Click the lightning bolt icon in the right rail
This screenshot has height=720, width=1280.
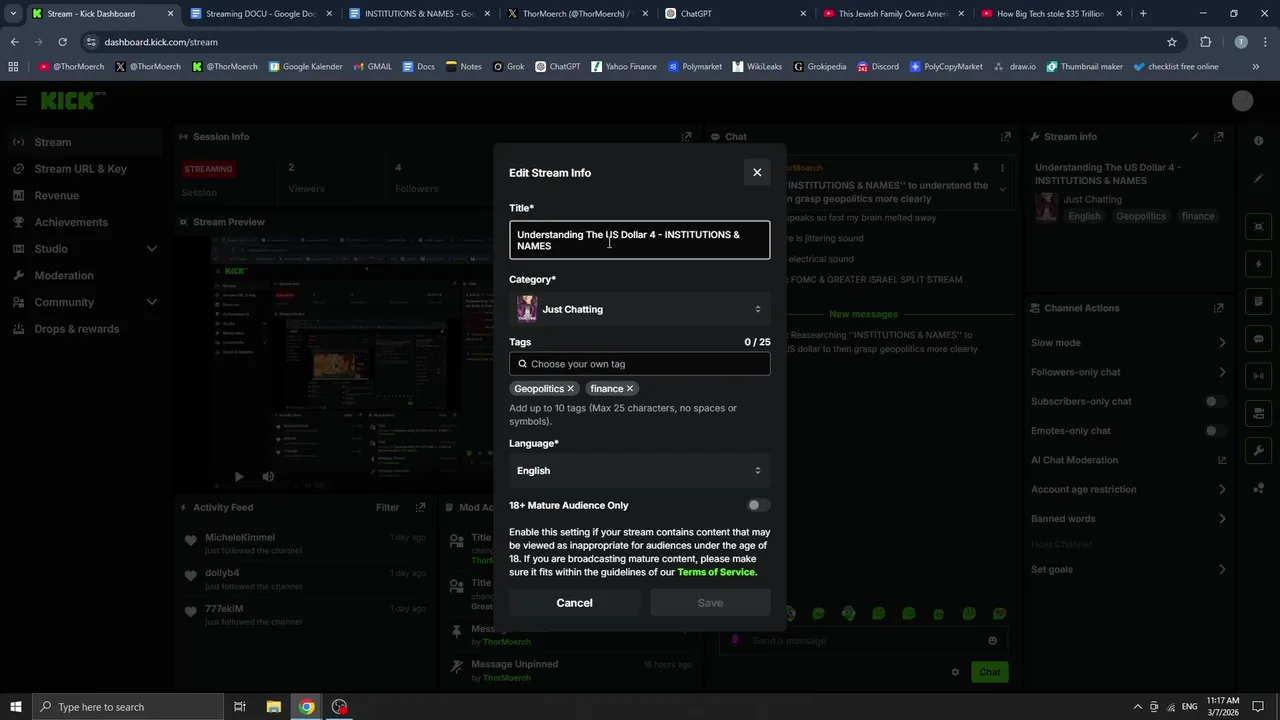click(1259, 265)
